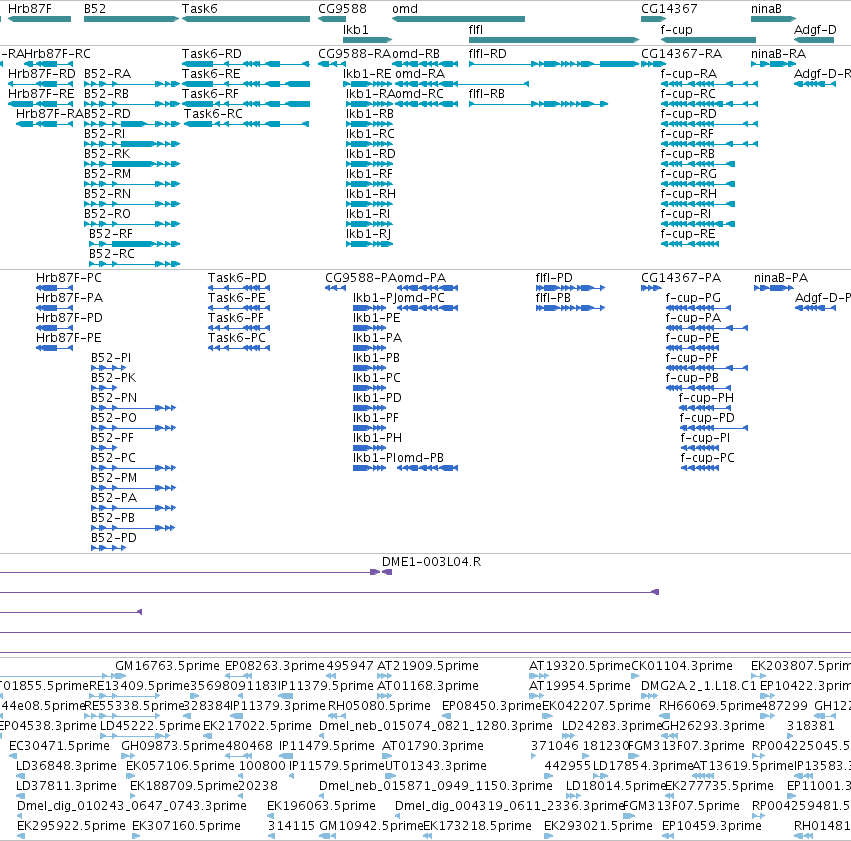
Task: Click transcript label Task6-RE
Action: pos(211,74)
